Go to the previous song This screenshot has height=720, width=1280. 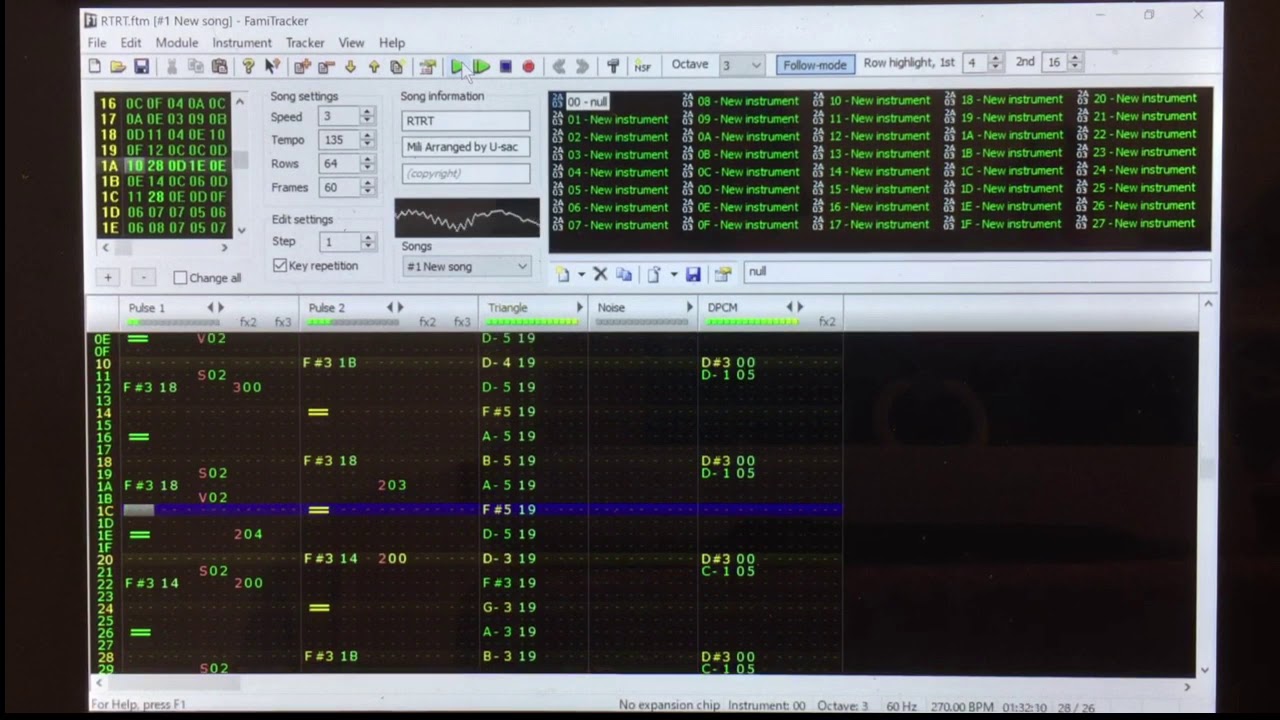[559, 66]
